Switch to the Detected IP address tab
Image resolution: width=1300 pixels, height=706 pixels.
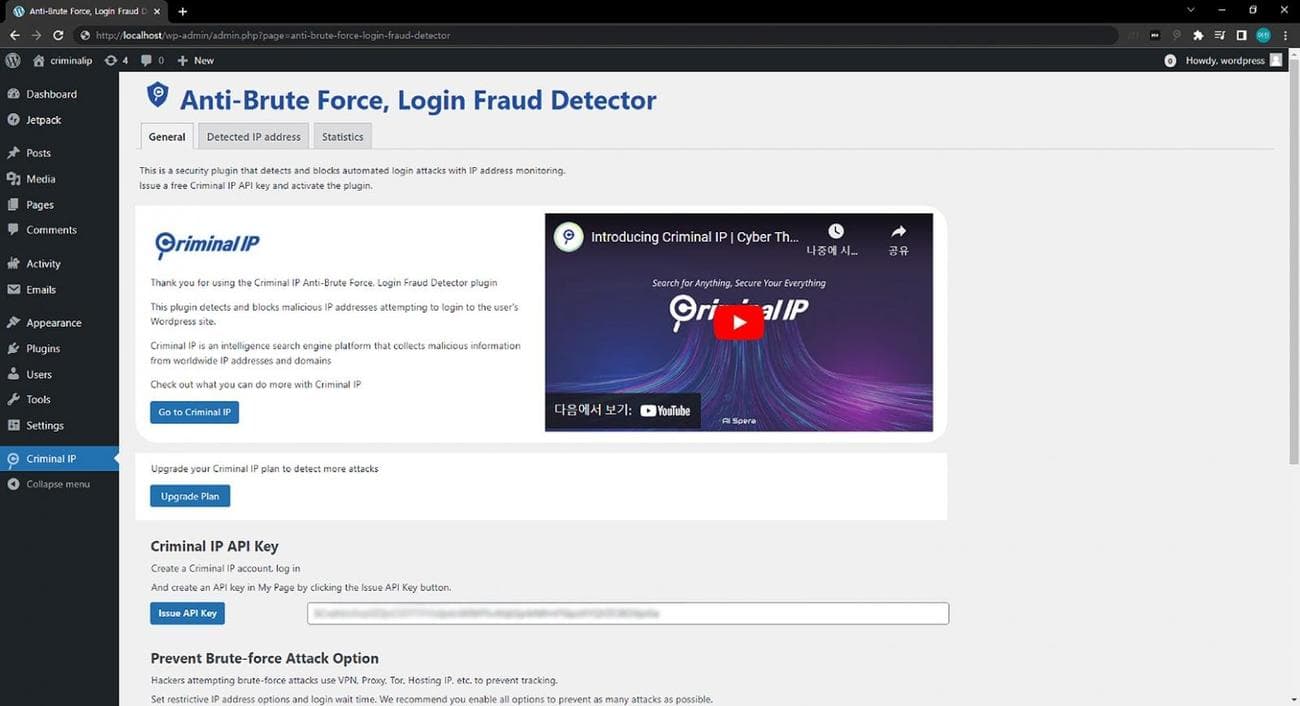click(x=253, y=136)
